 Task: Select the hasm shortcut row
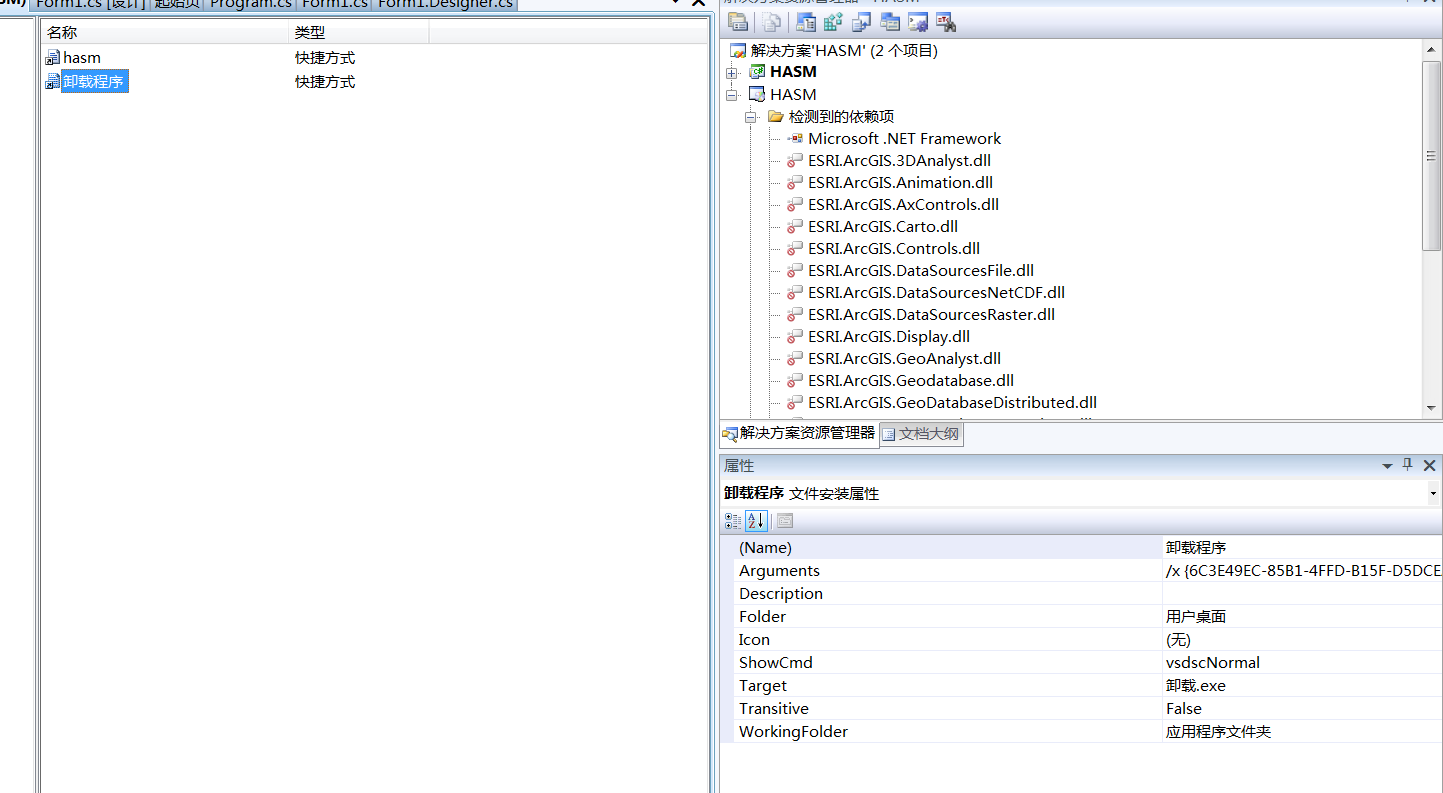click(x=374, y=58)
